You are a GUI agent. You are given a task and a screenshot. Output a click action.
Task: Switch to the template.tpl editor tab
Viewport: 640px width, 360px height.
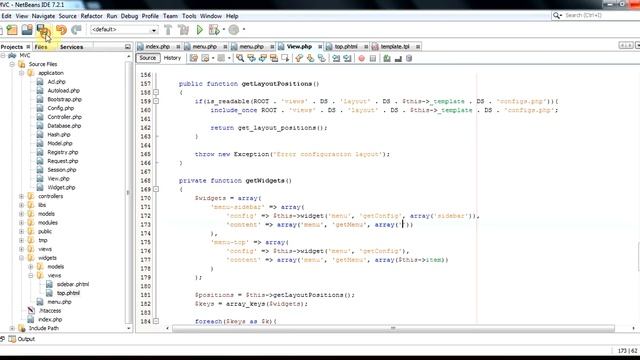point(395,47)
